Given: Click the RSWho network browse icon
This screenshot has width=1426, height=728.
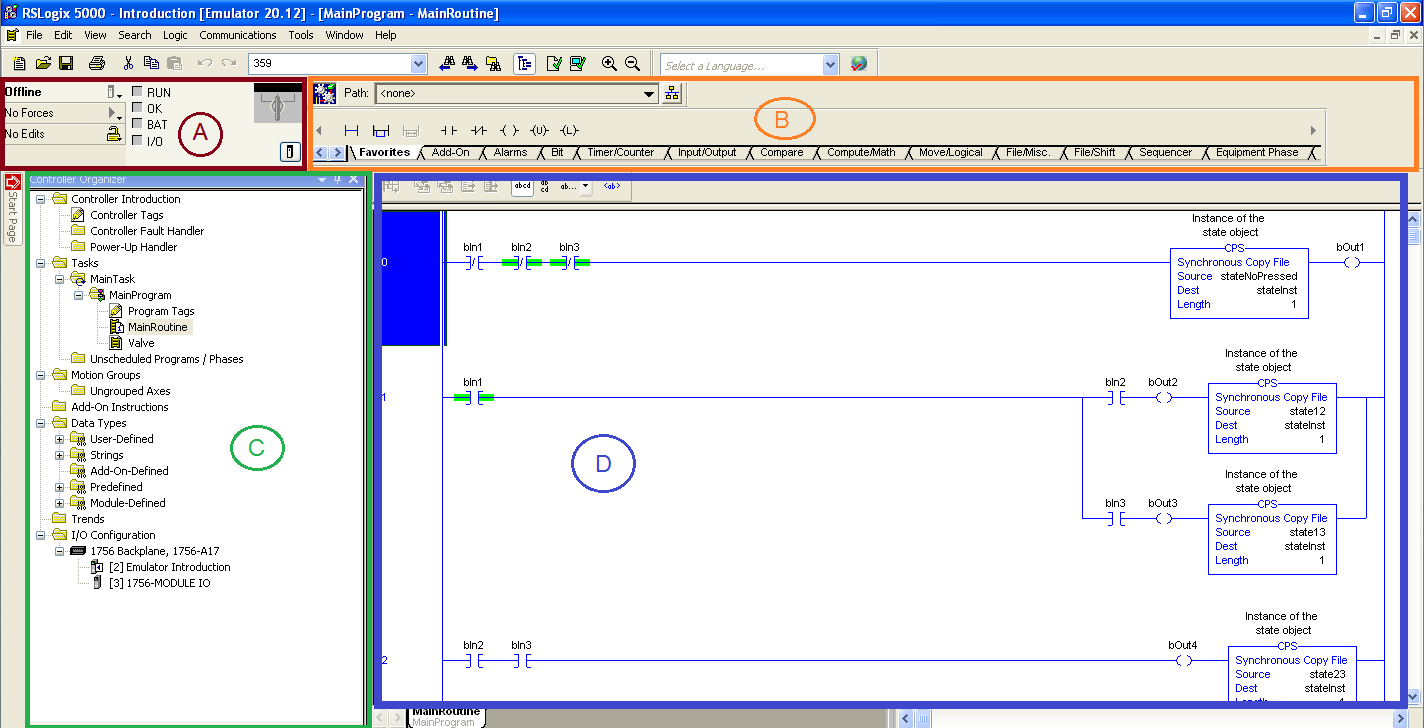Looking at the screenshot, I should click(672, 93).
